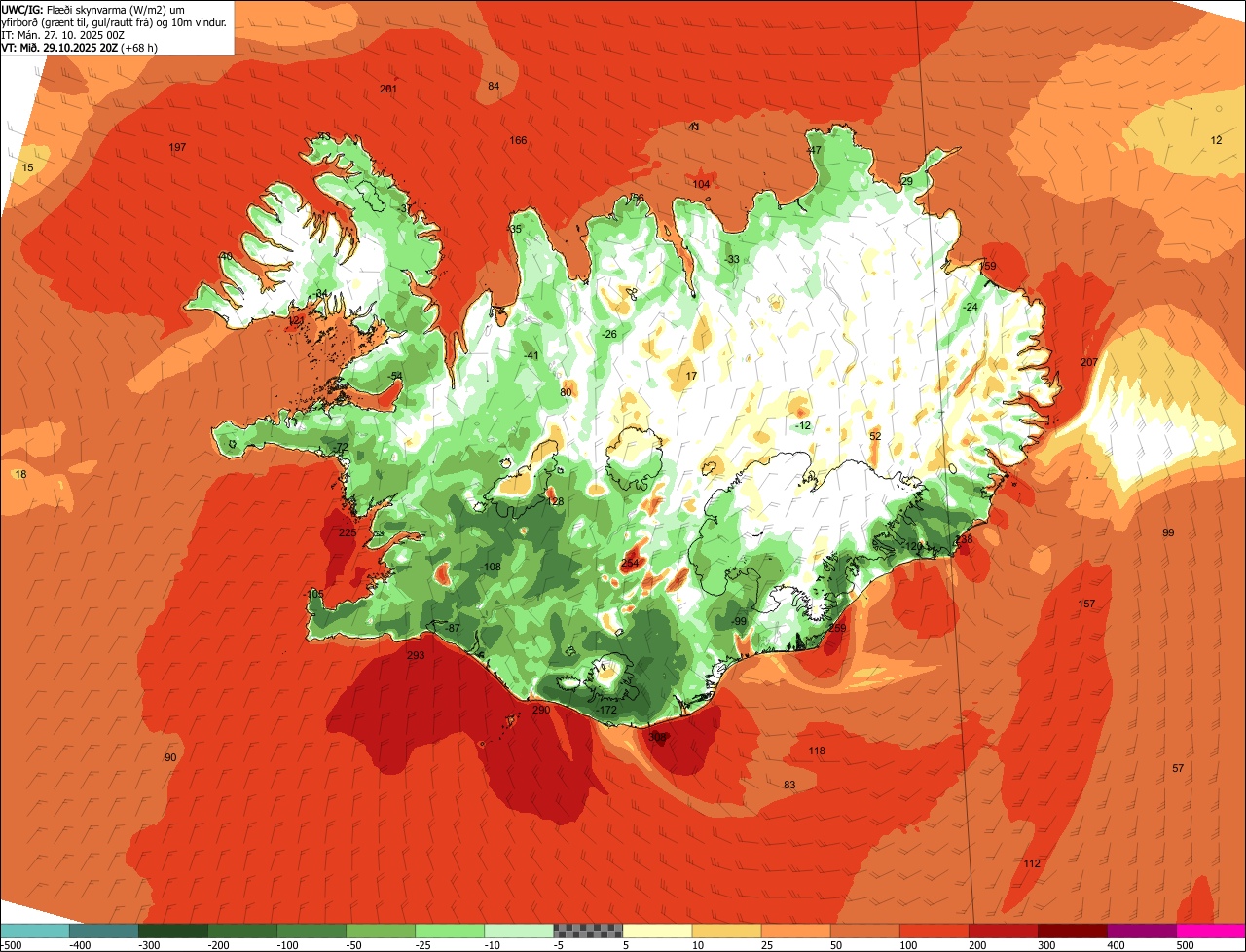Click the flux value 83 south of Iceland
Image resolution: width=1246 pixels, height=952 pixels.
pyautogui.click(x=789, y=785)
